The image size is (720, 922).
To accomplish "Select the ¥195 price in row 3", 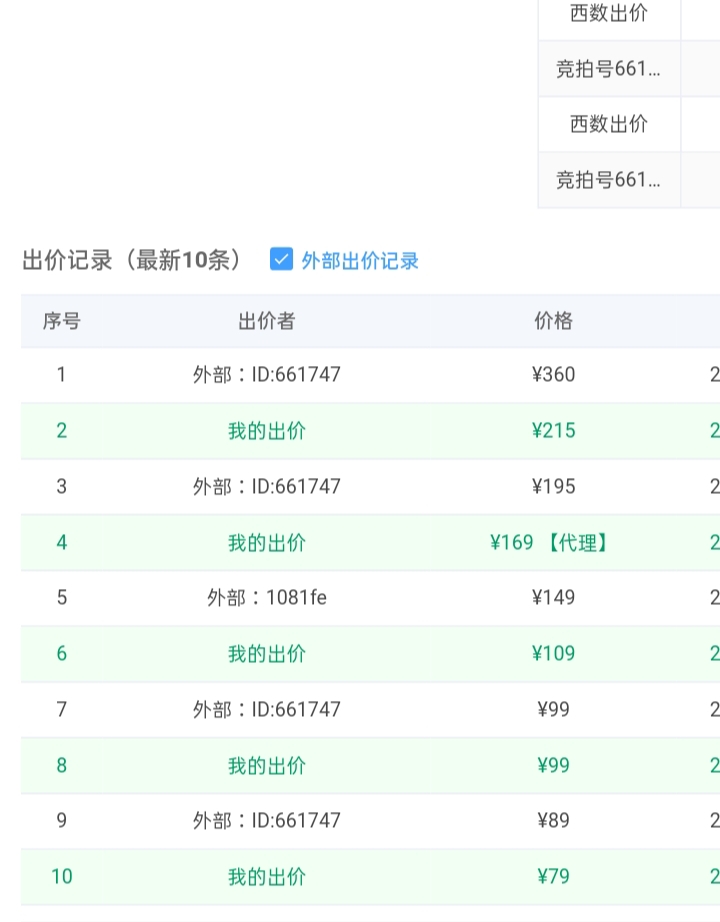I will tap(553, 487).
